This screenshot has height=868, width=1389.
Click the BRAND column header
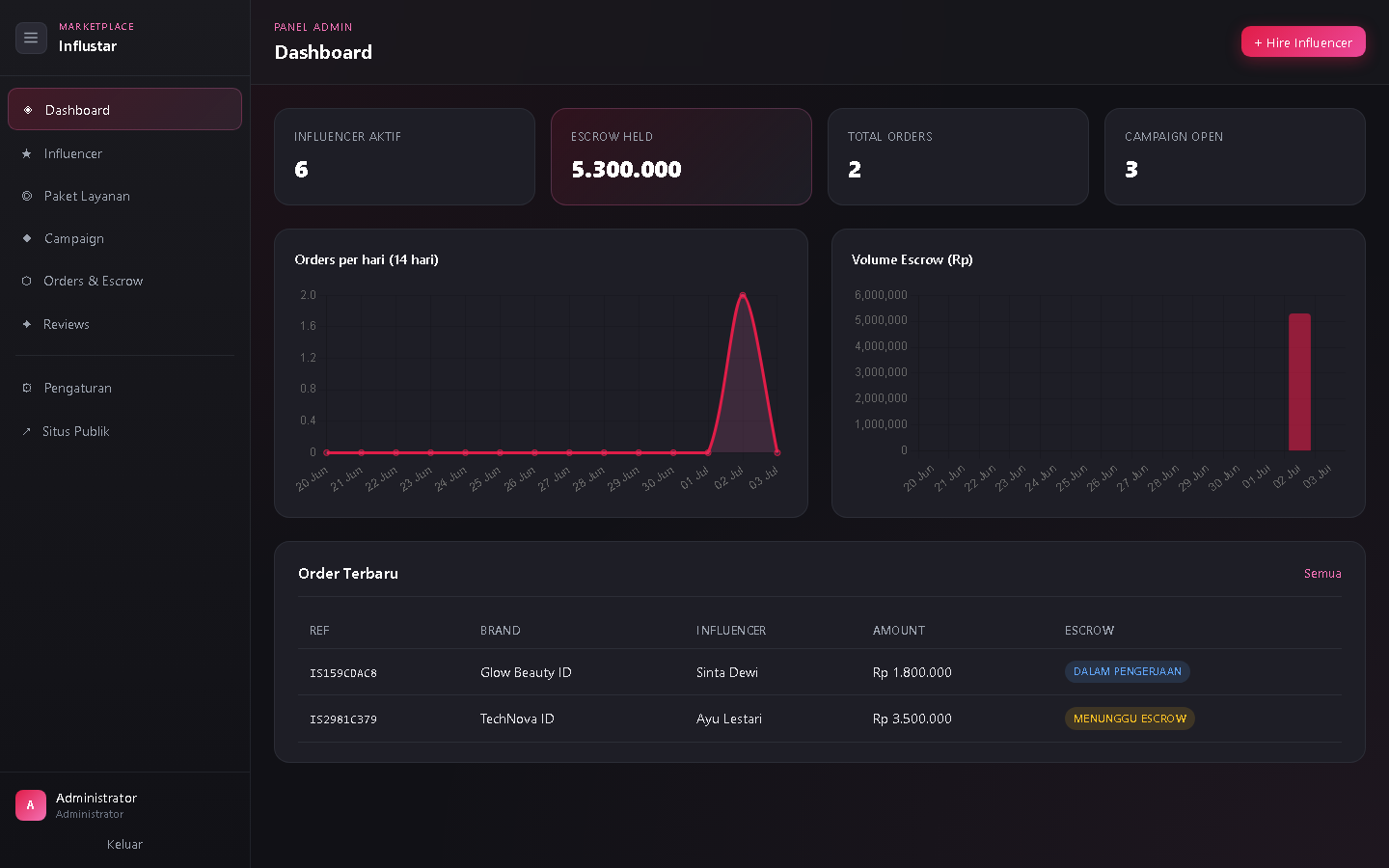501,631
